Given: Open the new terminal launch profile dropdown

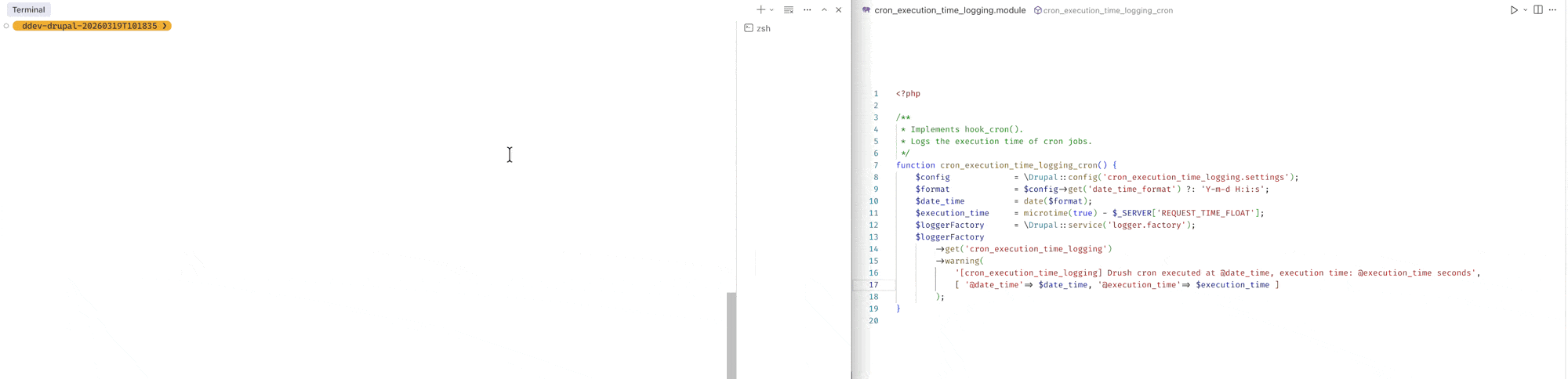Looking at the screenshot, I should coord(771,10).
